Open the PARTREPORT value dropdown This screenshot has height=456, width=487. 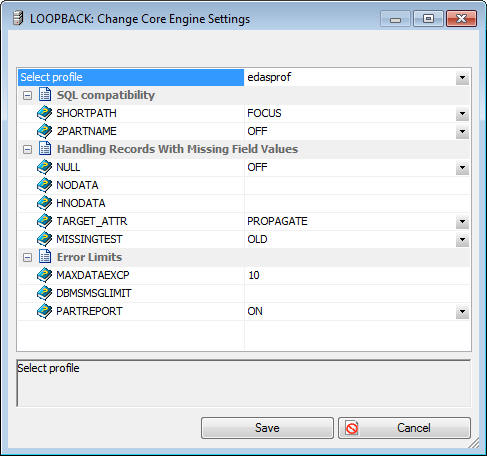[462, 312]
